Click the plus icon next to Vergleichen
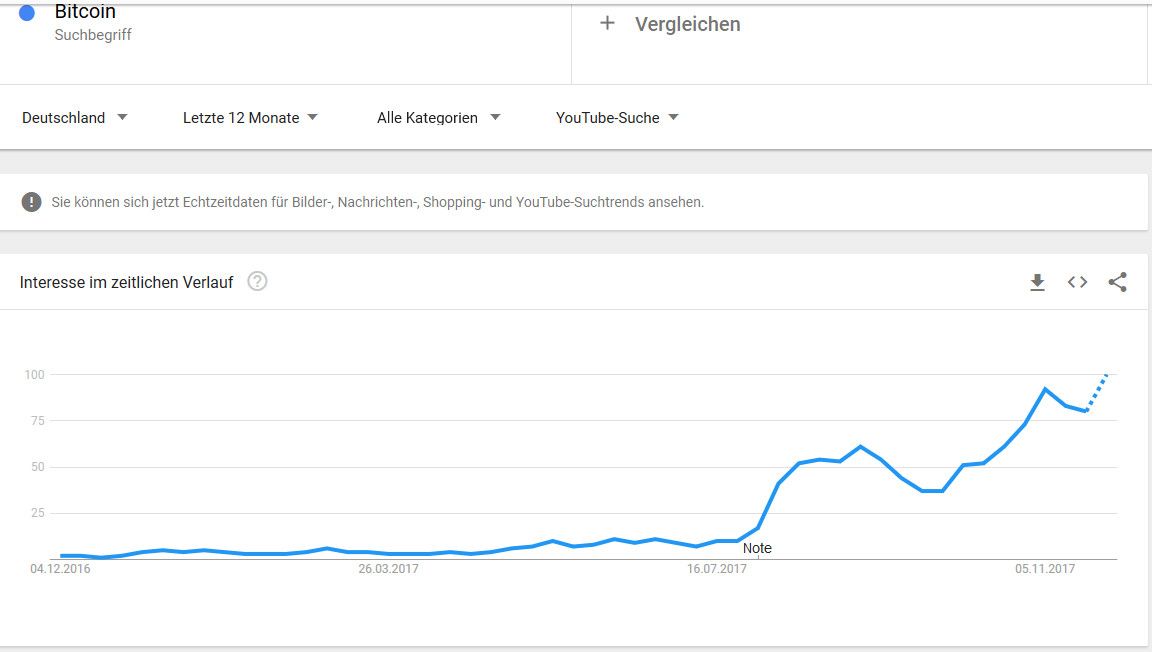This screenshot has width=1152, height=652. (x=607, y=23)
